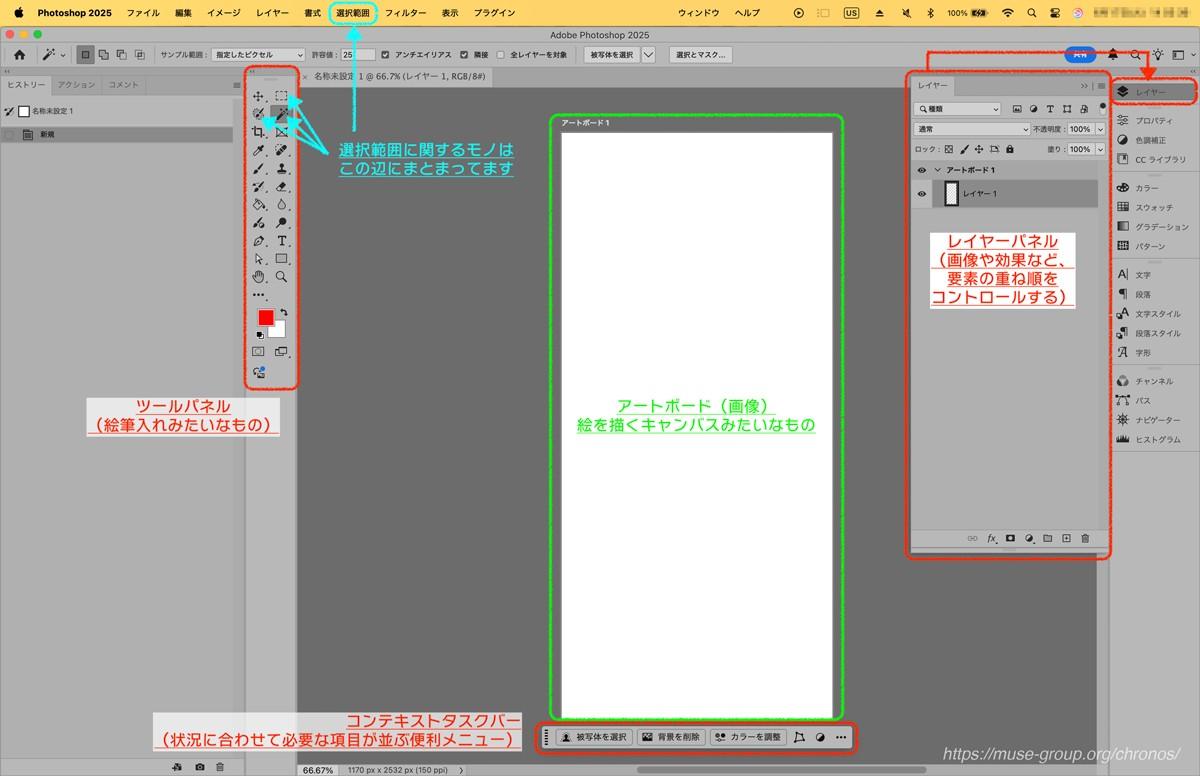Click the trash icon in the Layers panel
Image resolution: width=1200 pixels, height=776 pixels.
pyautogui.click(x=1085, y=538)
